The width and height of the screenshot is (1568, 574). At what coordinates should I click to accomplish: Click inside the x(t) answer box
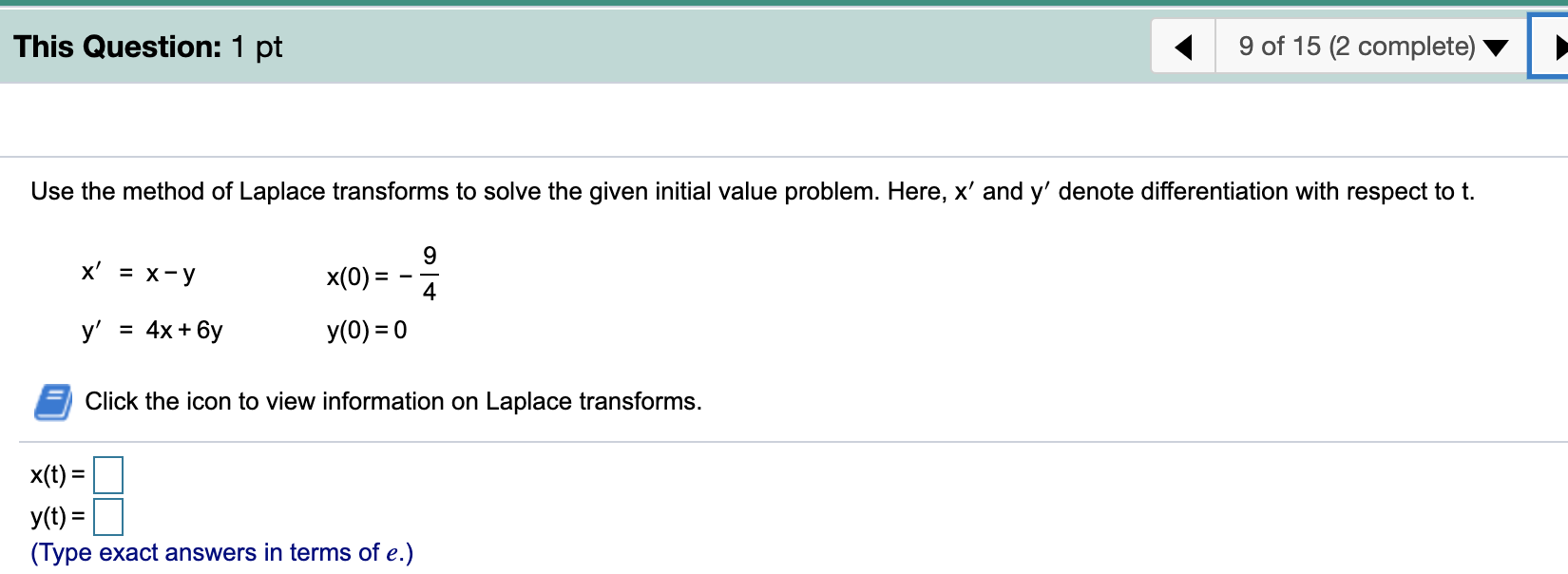(109, 474)
